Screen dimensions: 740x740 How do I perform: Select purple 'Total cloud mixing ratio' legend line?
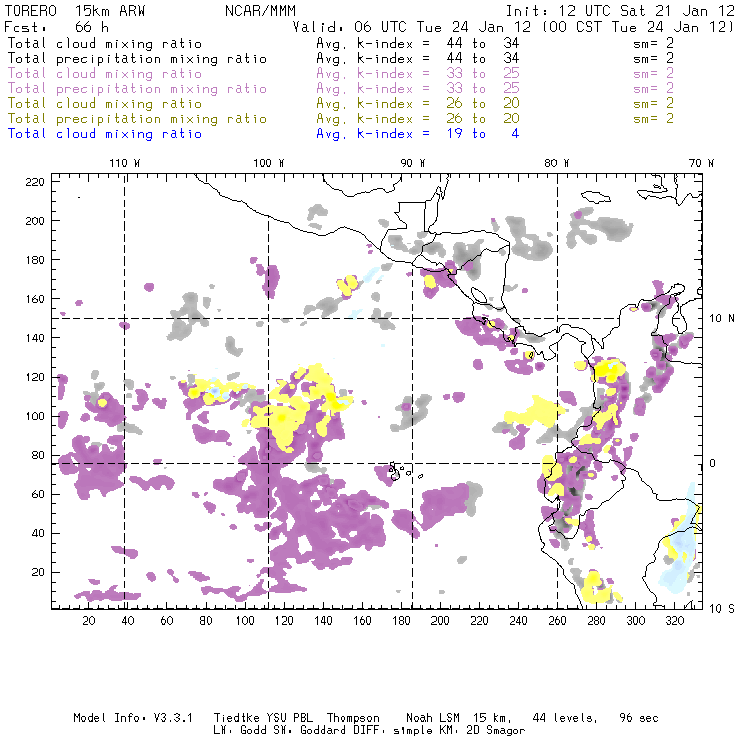click(x=105, y=74)
